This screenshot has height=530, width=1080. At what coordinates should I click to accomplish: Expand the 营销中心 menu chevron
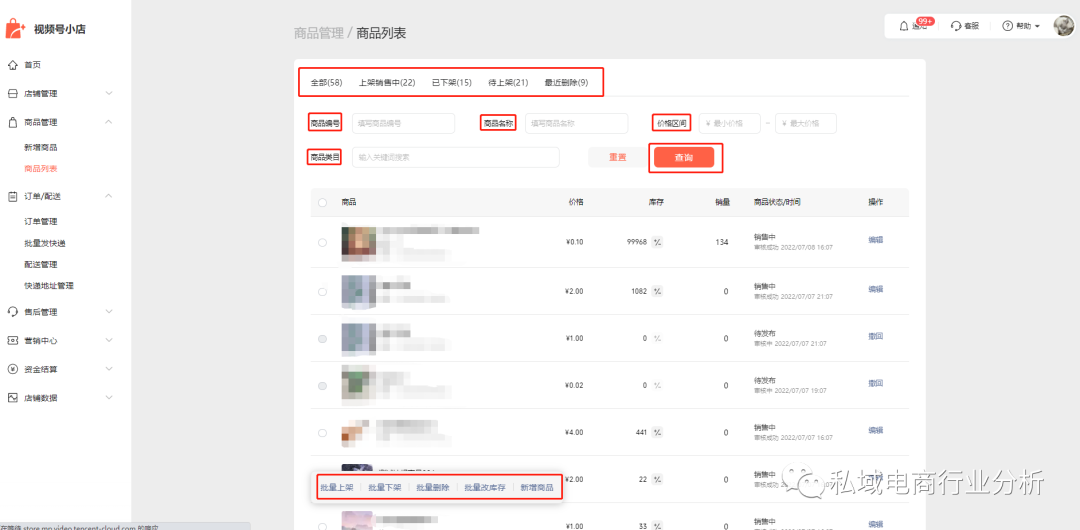point(109,340)
